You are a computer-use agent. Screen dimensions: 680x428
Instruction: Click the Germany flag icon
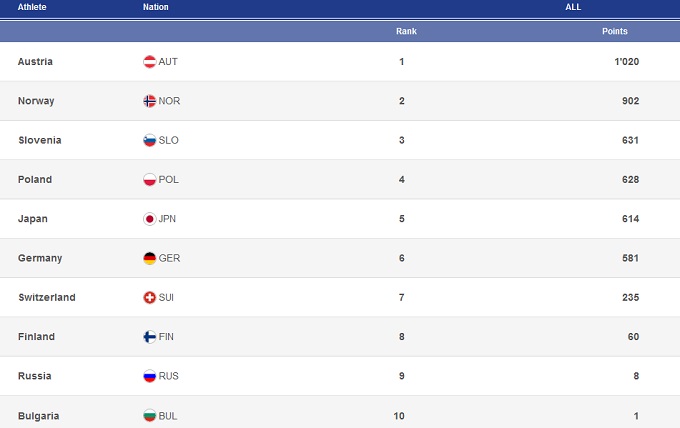[150, 258]
